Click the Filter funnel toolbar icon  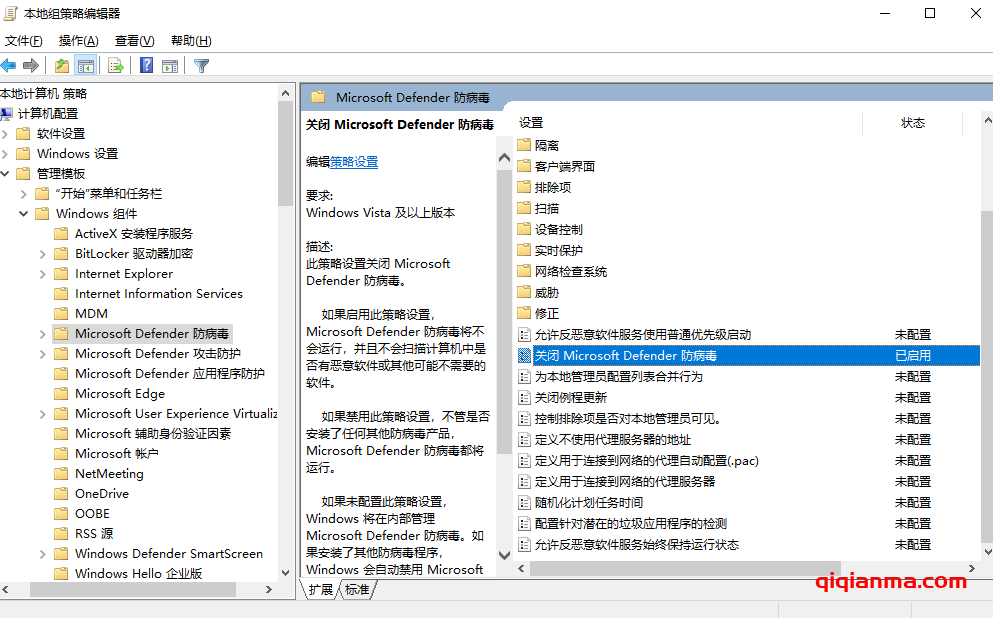pos(201,66)
